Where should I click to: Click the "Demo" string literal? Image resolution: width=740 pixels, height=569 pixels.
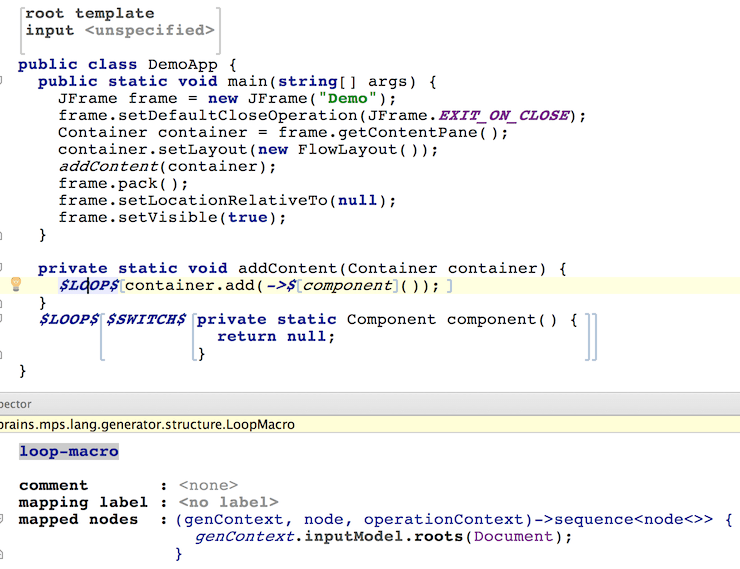point(348,99)
